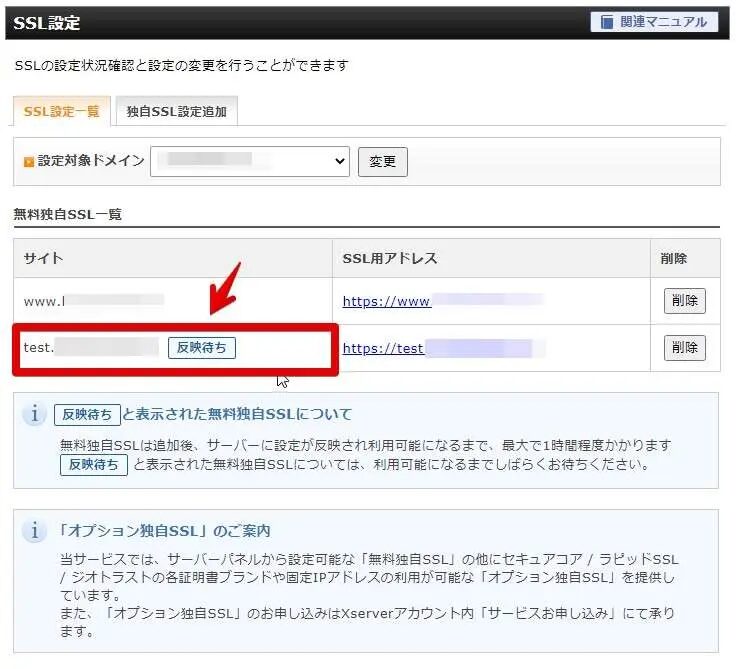Click the SSL用アドレス column header
736x669 pixels.
click(389, 258)
